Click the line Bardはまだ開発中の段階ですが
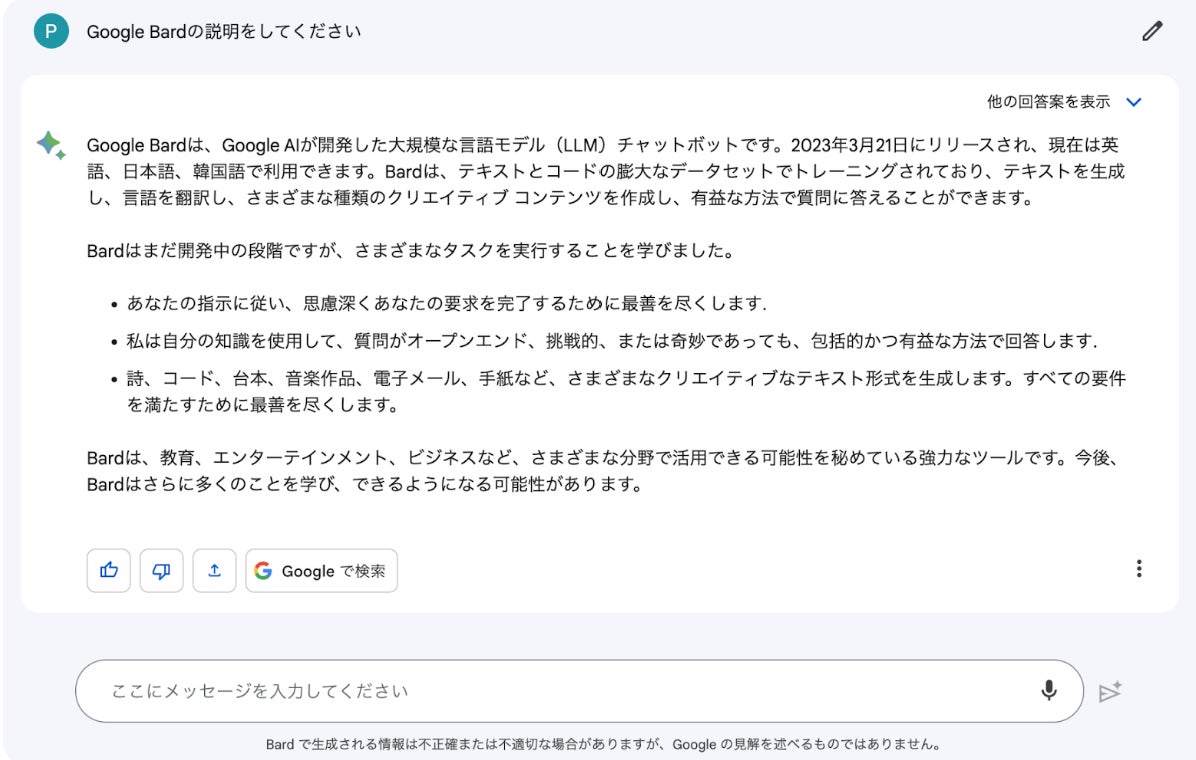 tap(411, 250)
